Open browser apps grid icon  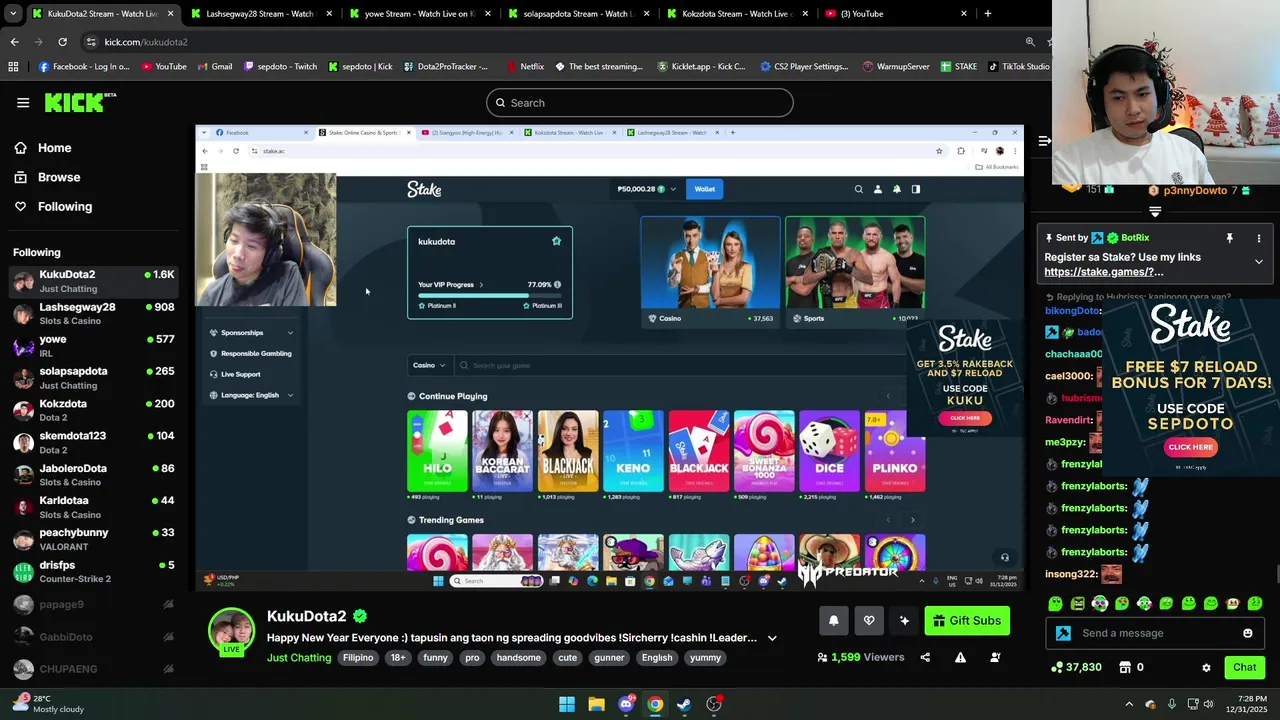coord(13,67)
